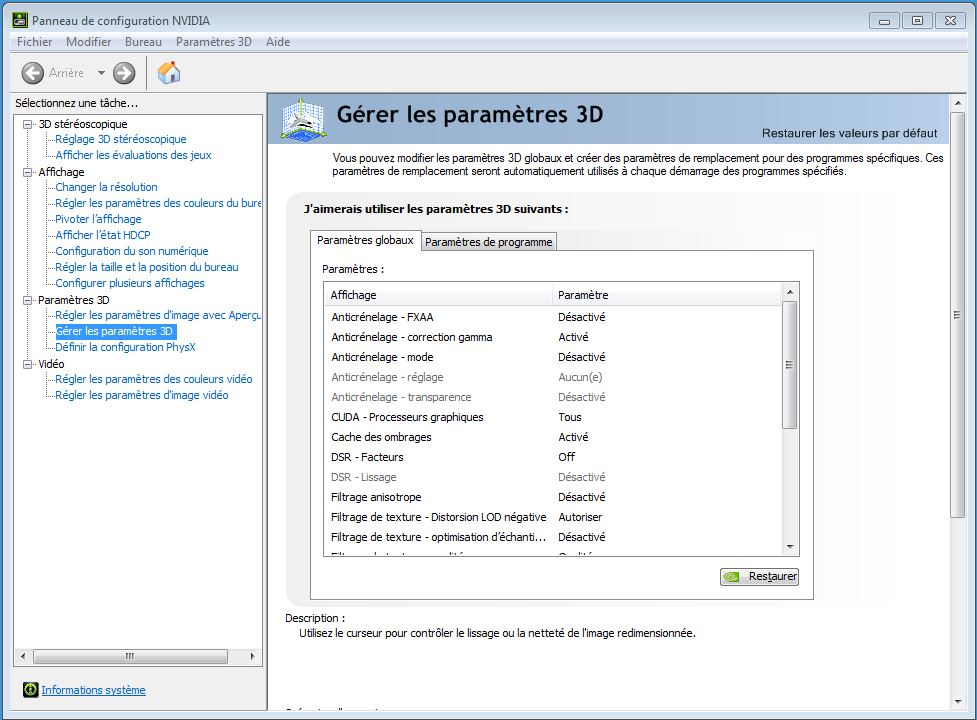977x720 pixels.
Task: Click the Back arrow icon
Action: point(32,73)
